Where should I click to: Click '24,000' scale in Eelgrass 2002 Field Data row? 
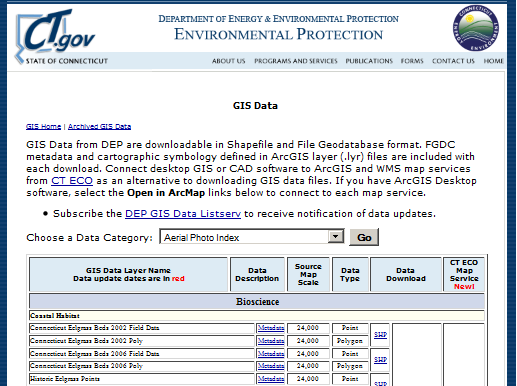coord(308,328)
